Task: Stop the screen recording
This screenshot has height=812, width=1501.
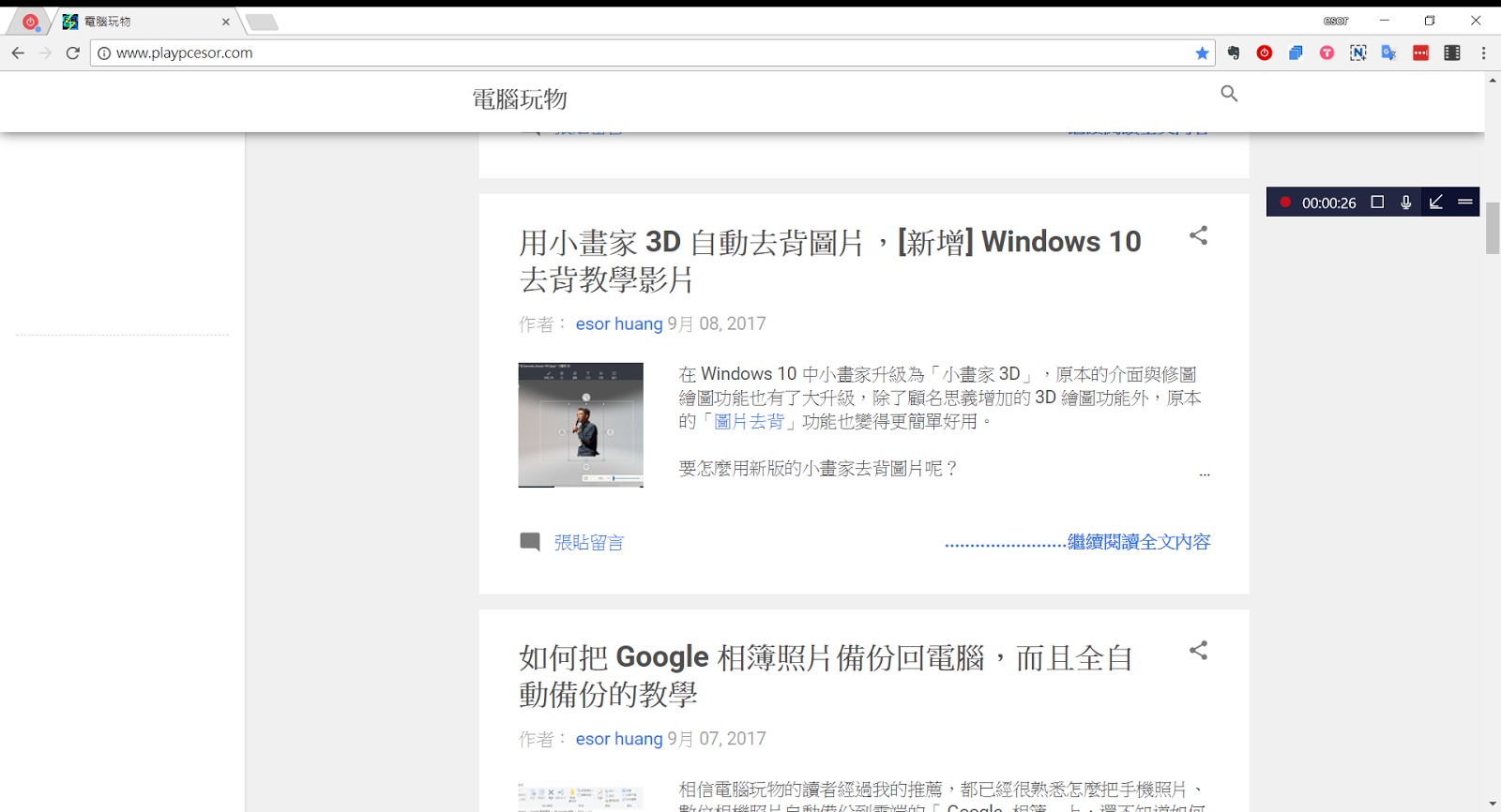Action: [x=1377, y=202]
